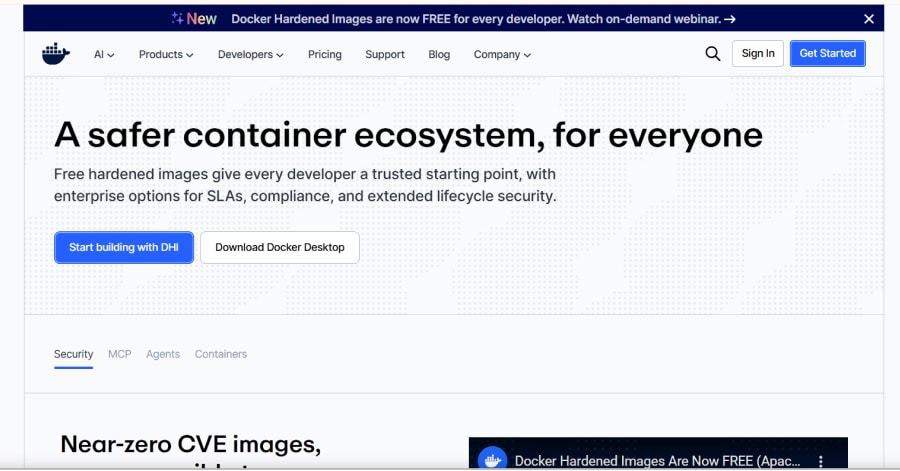Switch to the Containers tab
The image size is (900, 471).
click(x=220, y=354)
